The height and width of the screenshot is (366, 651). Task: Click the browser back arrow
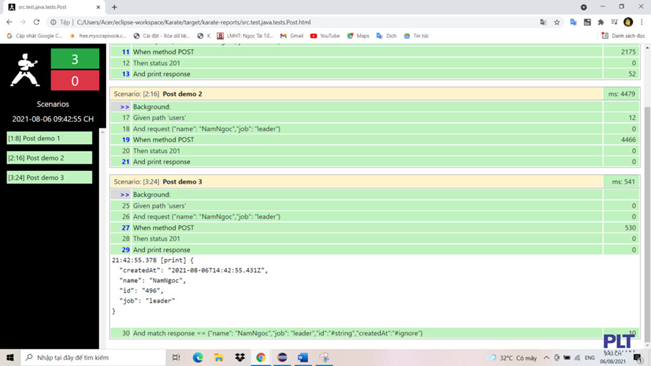pos(9,22)
